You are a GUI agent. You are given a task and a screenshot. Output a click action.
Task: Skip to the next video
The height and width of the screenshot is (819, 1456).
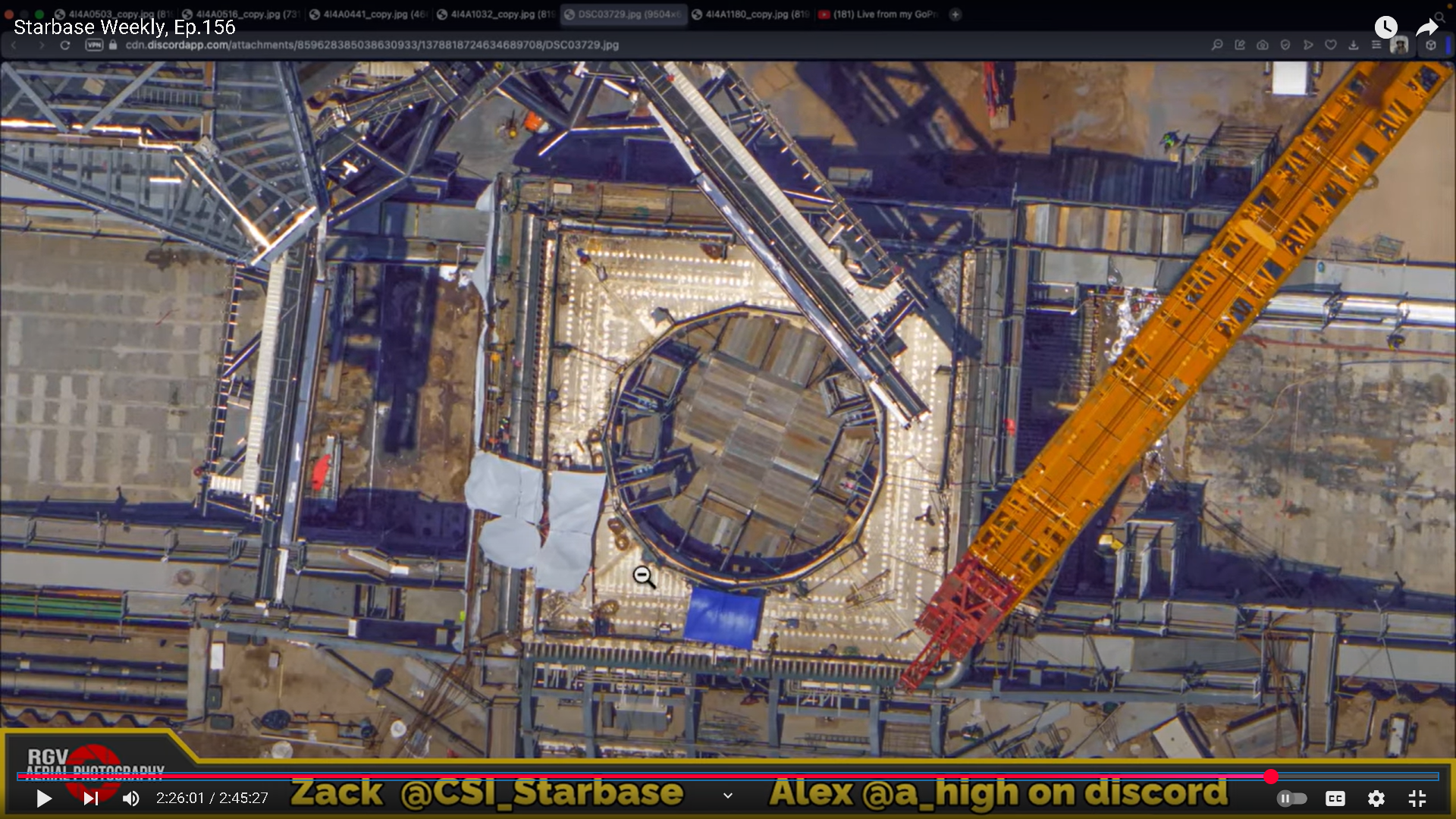[x=90, y=798]
